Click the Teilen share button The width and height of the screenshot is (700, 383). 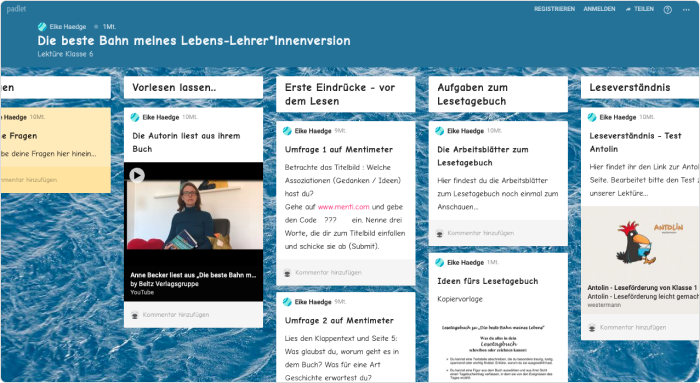640,9
